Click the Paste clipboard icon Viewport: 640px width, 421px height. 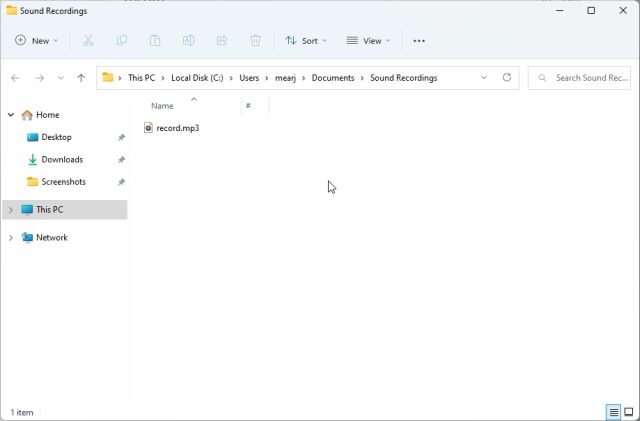[x=155, y=40]
